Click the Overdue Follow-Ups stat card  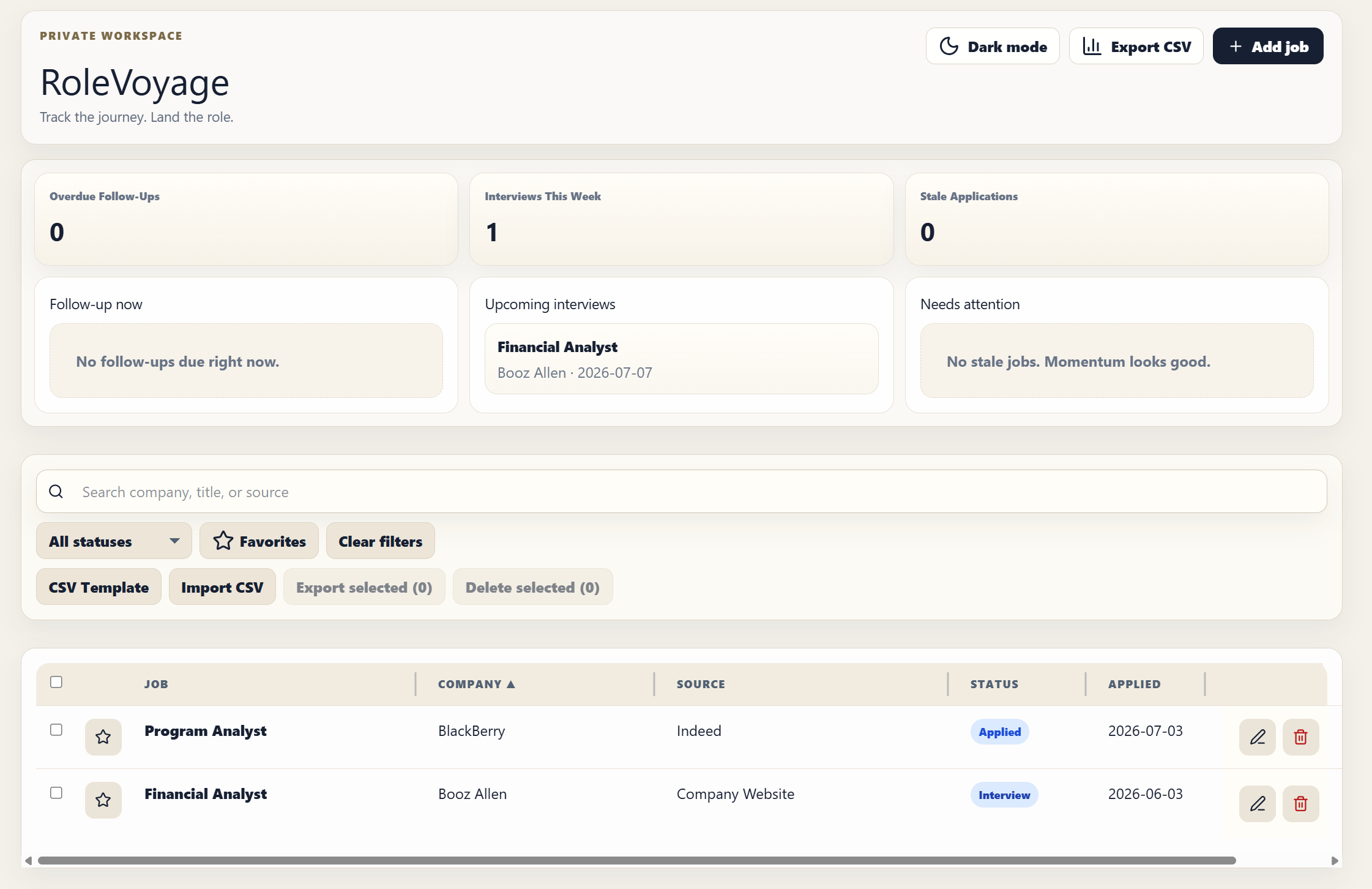coord(246,219)
